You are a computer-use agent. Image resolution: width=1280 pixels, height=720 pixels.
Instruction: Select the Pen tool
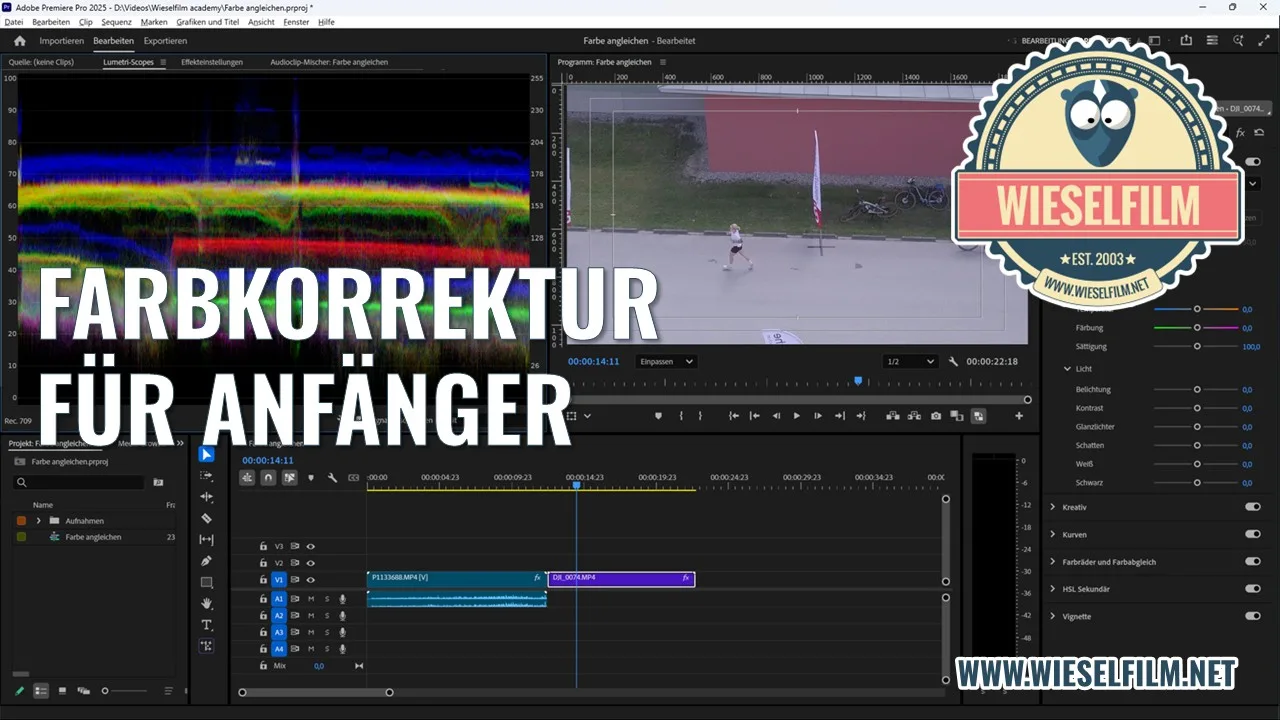[x=206, y=561]
